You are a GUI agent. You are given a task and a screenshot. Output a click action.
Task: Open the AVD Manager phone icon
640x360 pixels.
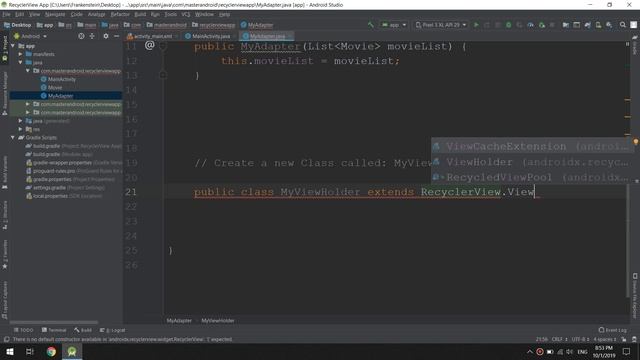pyautogui.click(x=598, y=25)
